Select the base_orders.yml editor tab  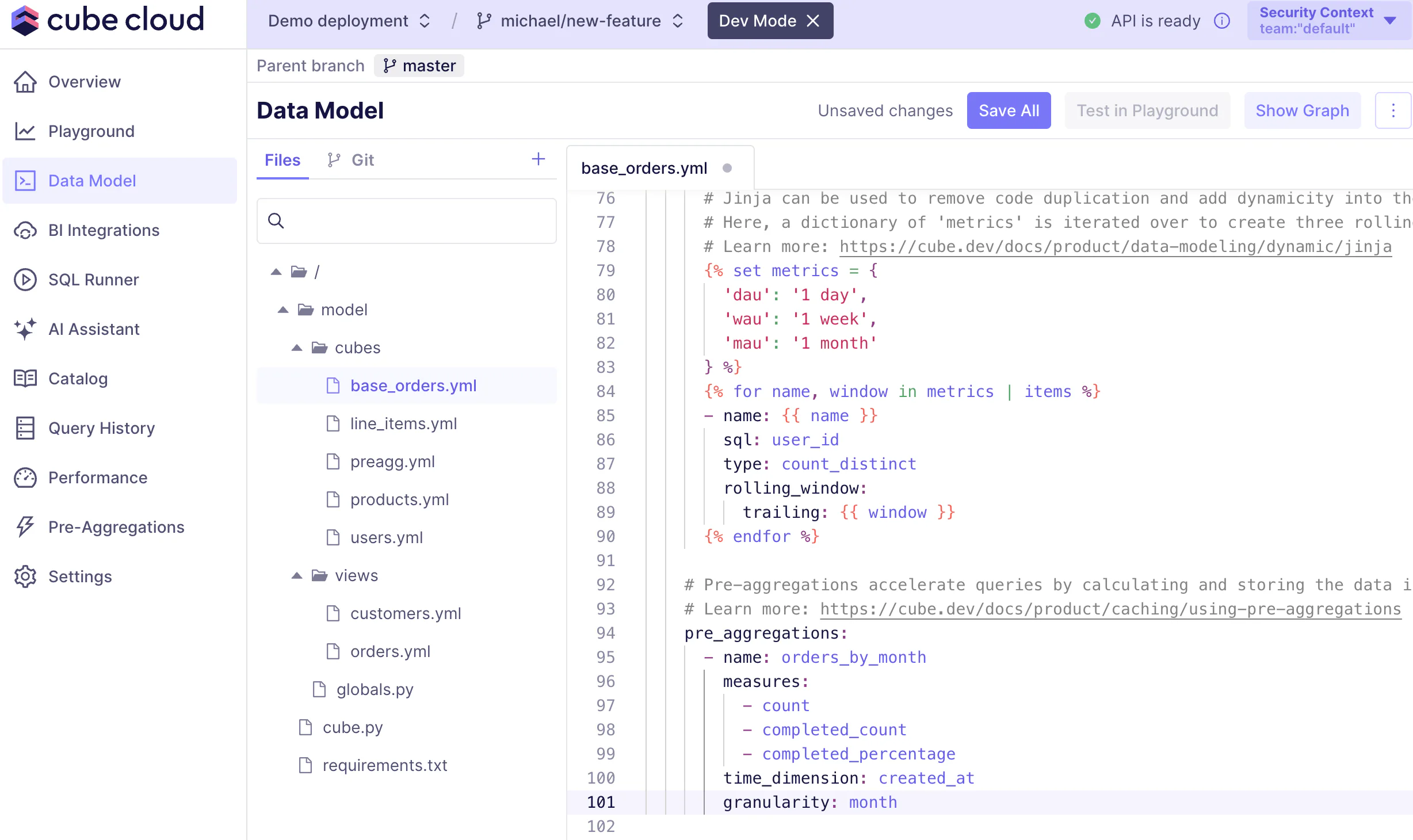point(644,168)
